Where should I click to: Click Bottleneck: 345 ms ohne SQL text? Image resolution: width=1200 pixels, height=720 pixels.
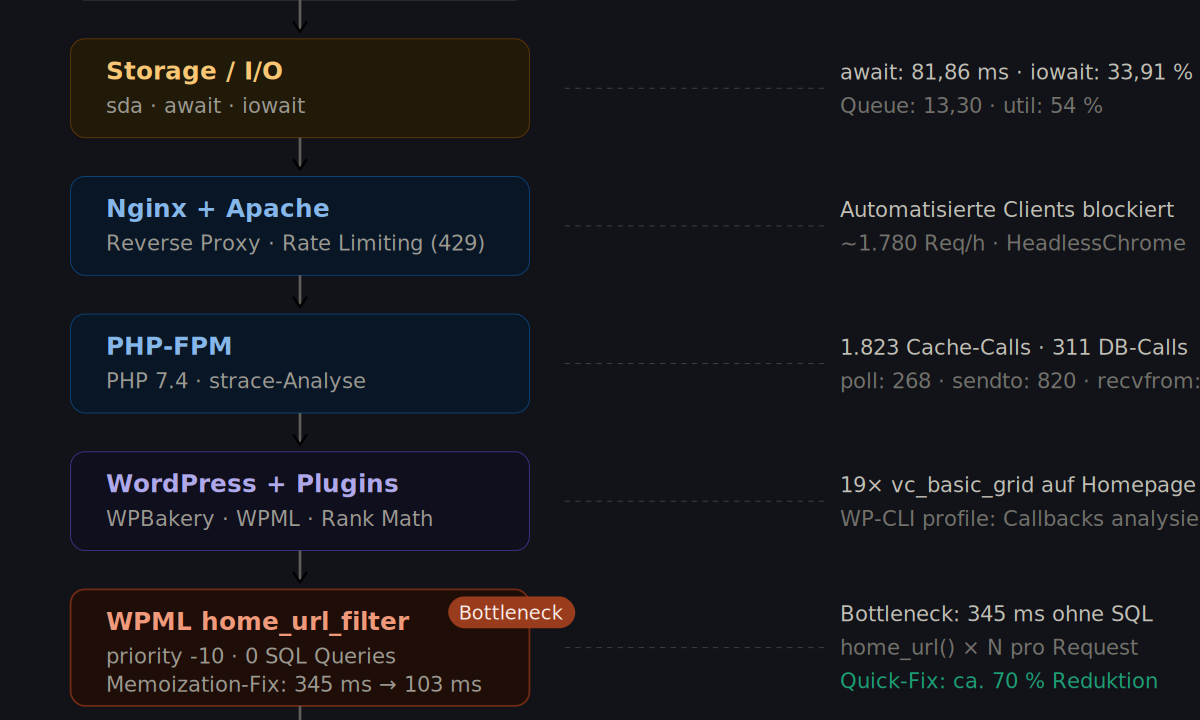(x=997, y=614)
